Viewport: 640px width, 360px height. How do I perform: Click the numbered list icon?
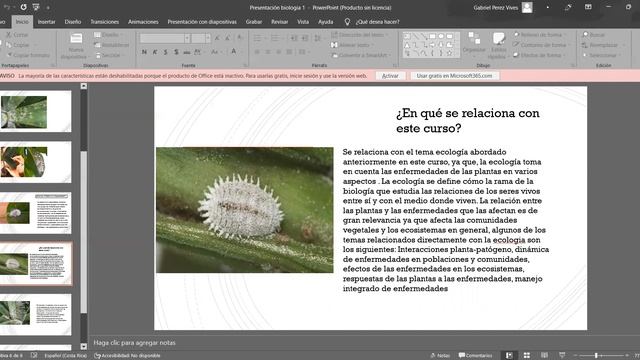point(276,38)
